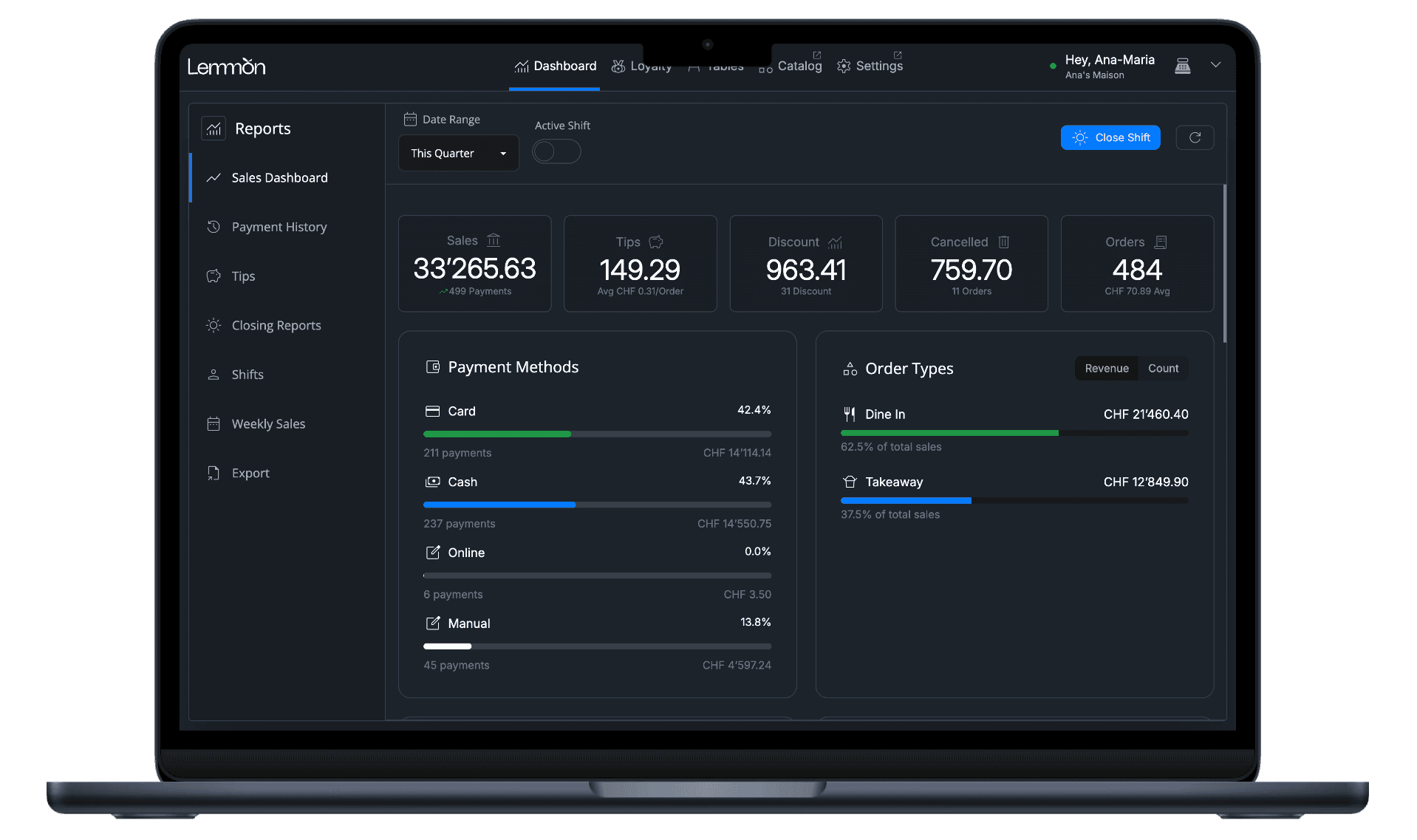Screen dimensions: 1417x840
Task: Click the Takeaway bag icon
Action: (850, 482)
